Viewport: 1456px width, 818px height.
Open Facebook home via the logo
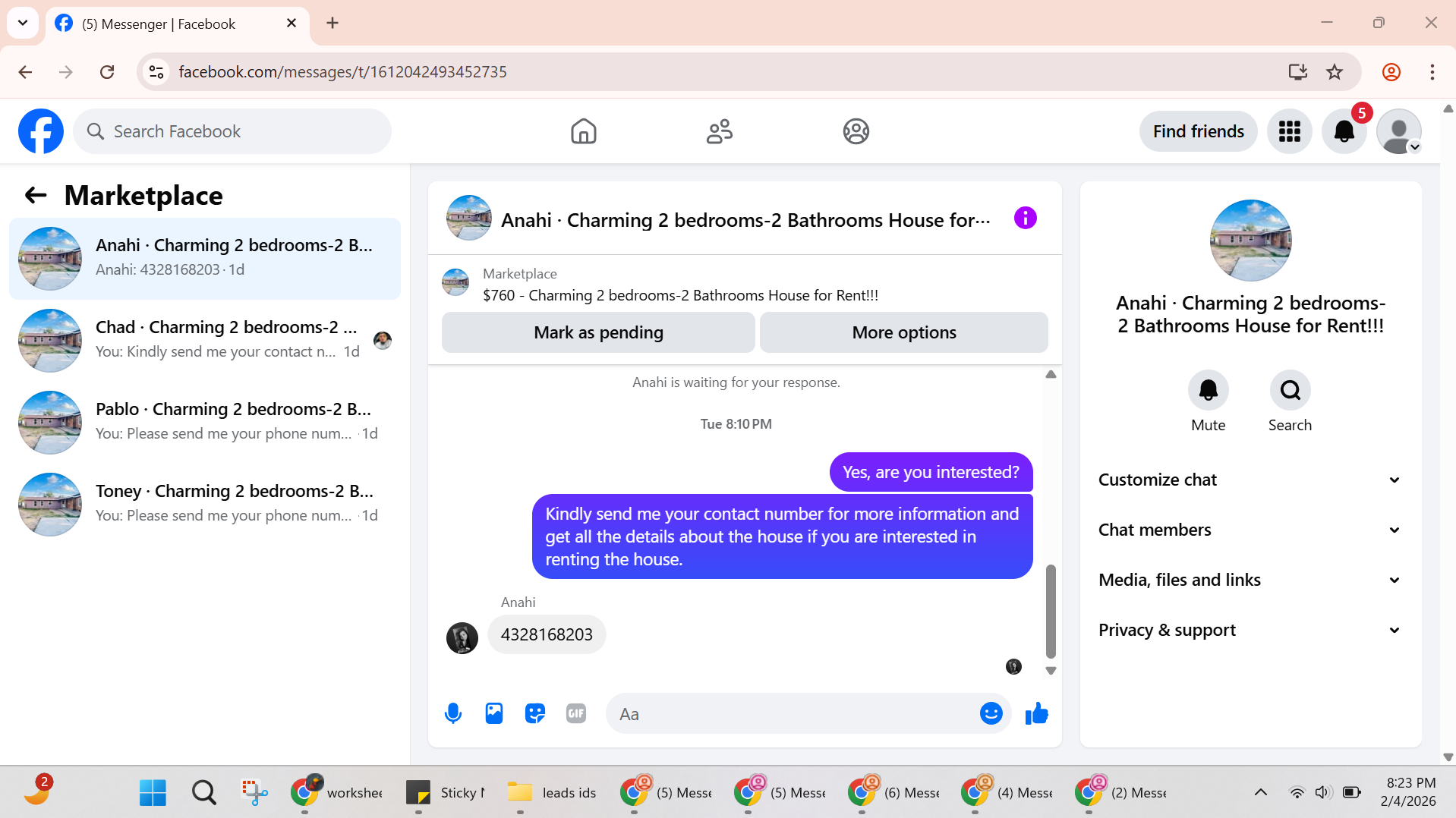(41, 131)
